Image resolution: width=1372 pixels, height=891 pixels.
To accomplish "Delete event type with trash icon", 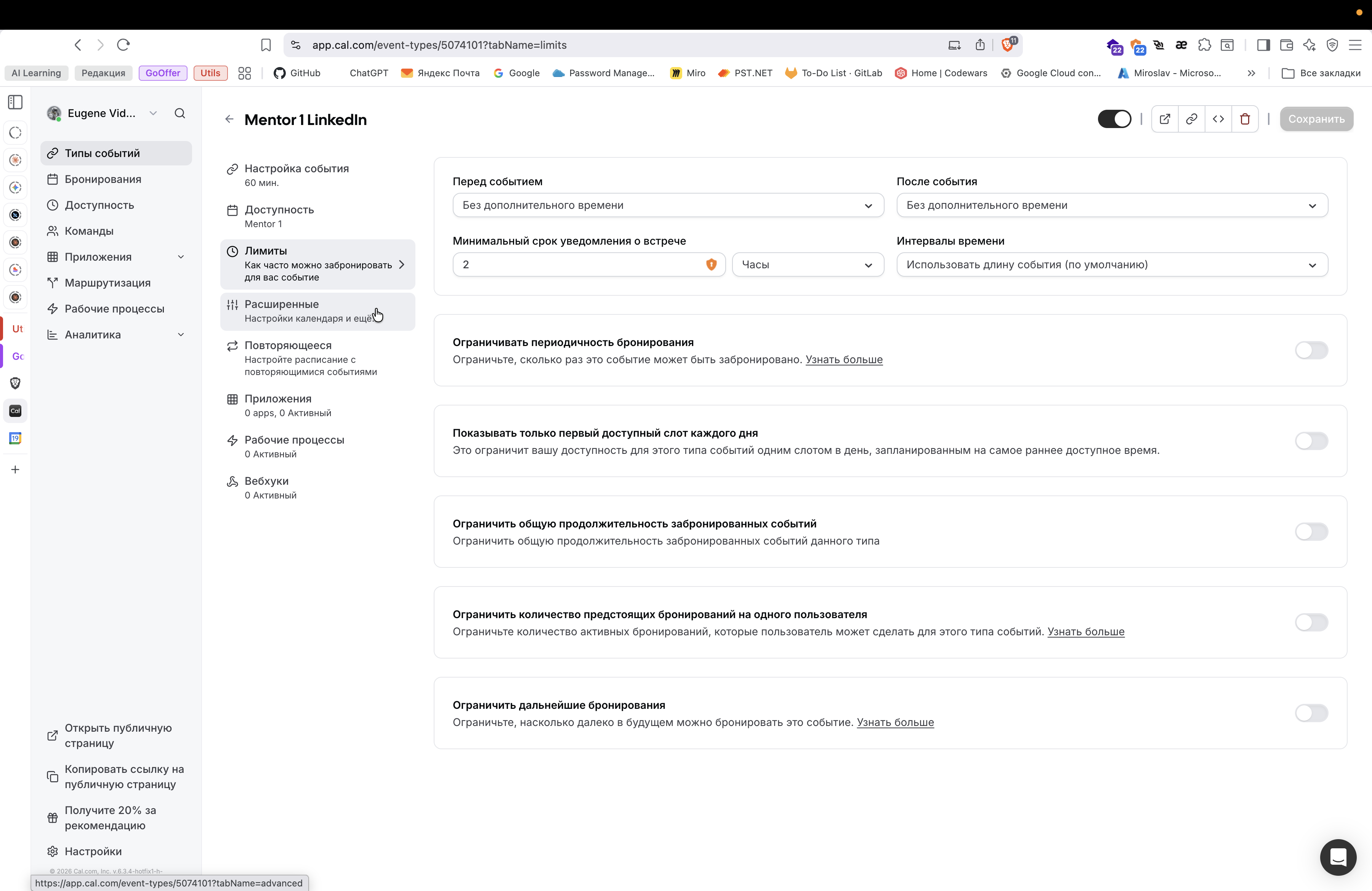I will [1245, 119].
